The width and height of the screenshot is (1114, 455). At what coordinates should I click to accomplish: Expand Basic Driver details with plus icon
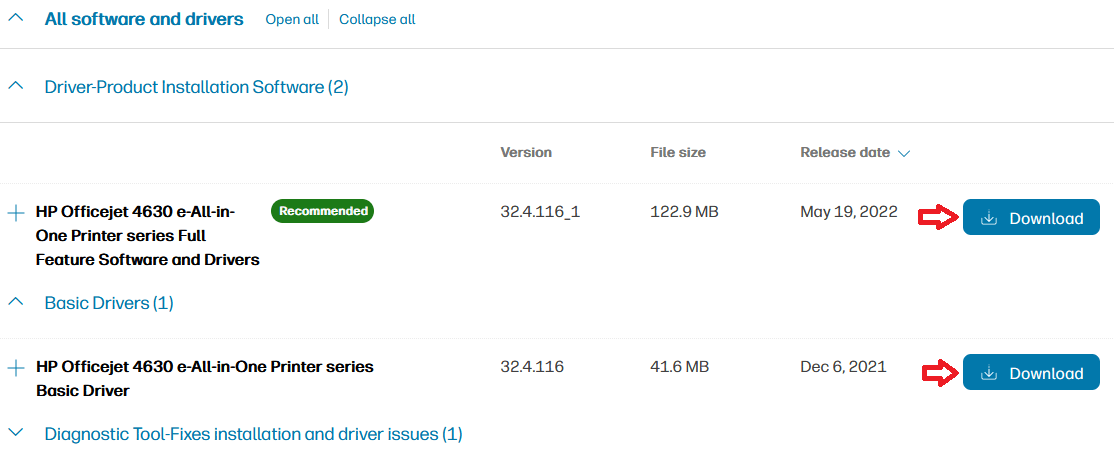(x=15, y=368)
